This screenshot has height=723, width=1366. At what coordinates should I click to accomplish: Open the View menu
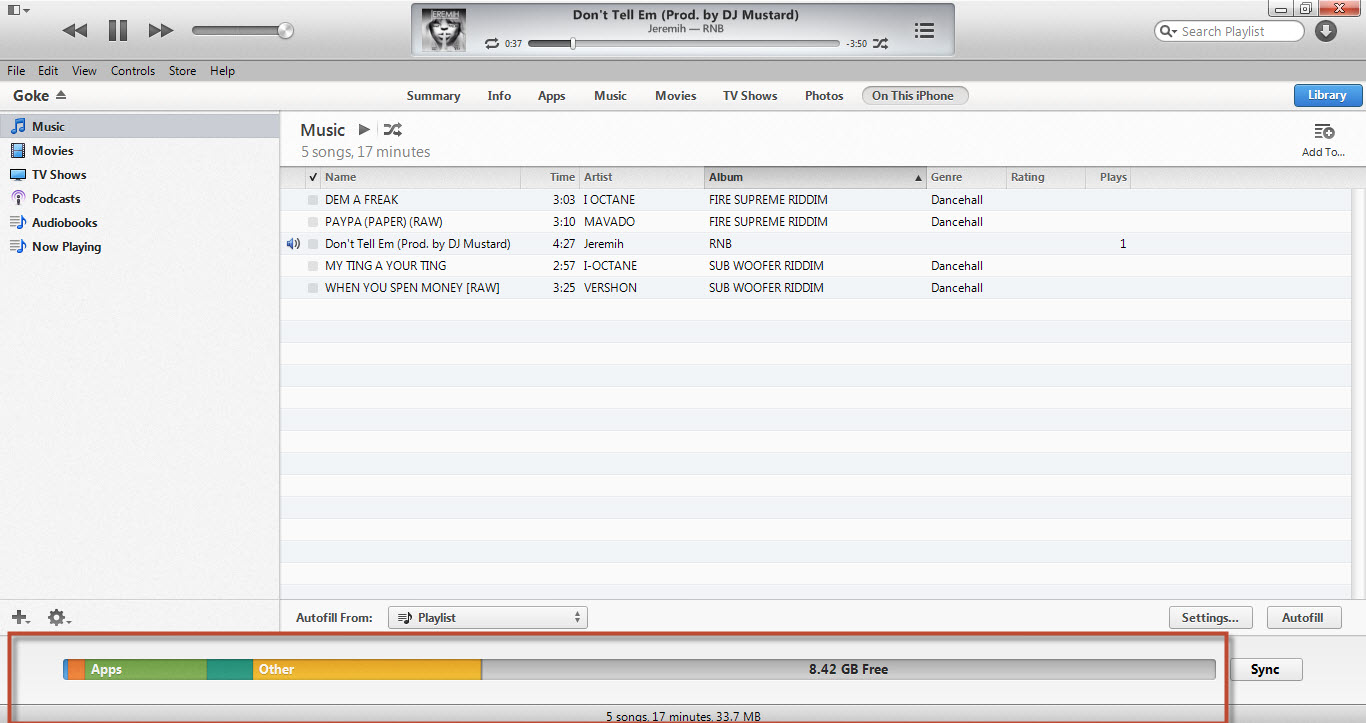[x=84, y=71]
